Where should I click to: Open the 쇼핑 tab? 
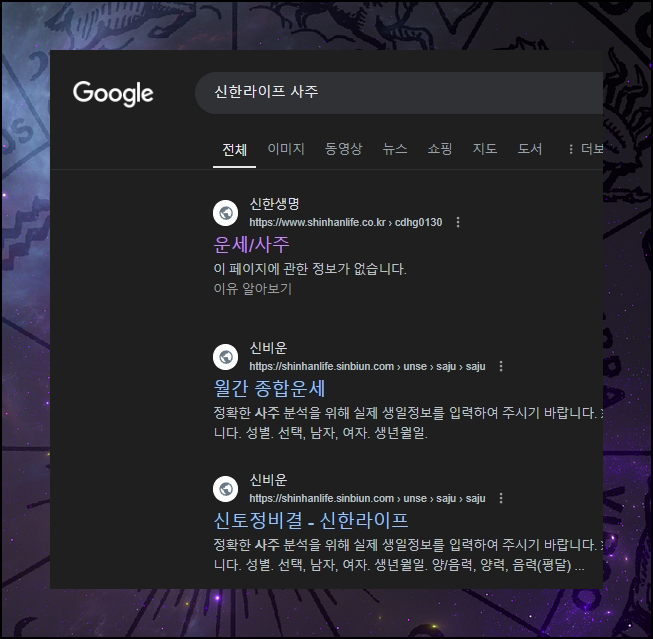pyautogui.click(x=440, y=149)
